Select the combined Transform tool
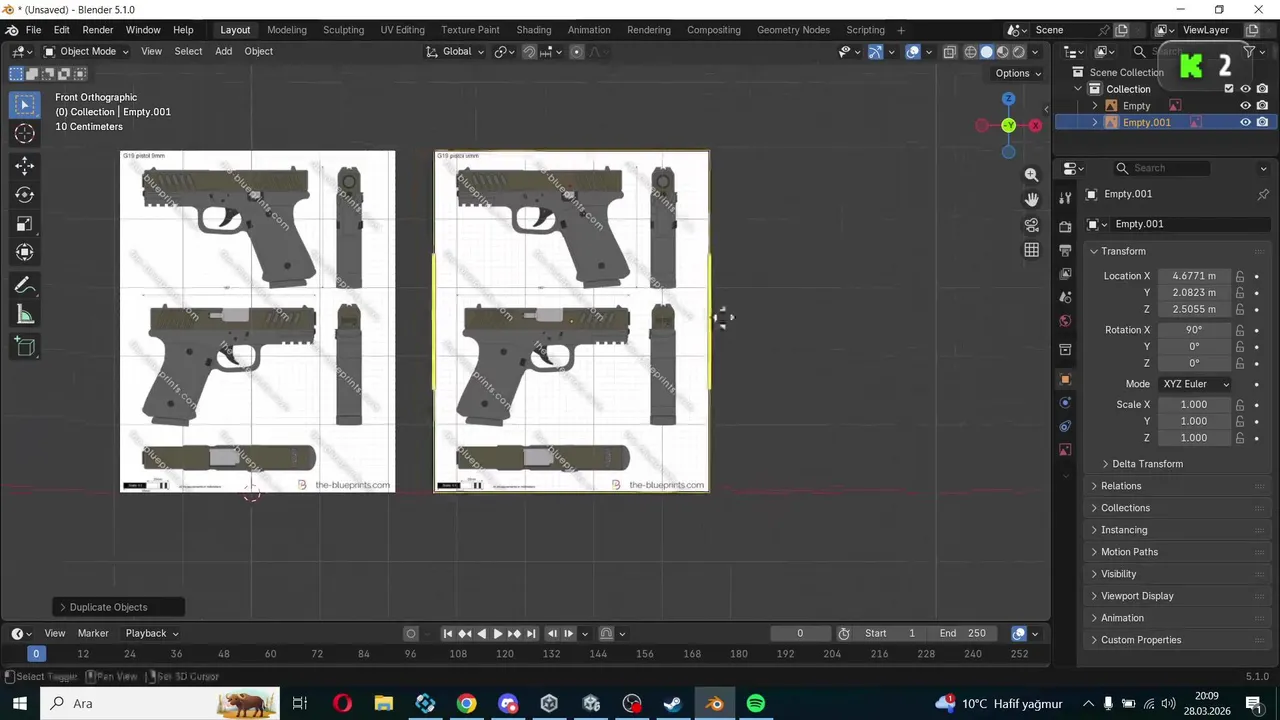This screenshot has height=720, width=1280. (25, 252)
